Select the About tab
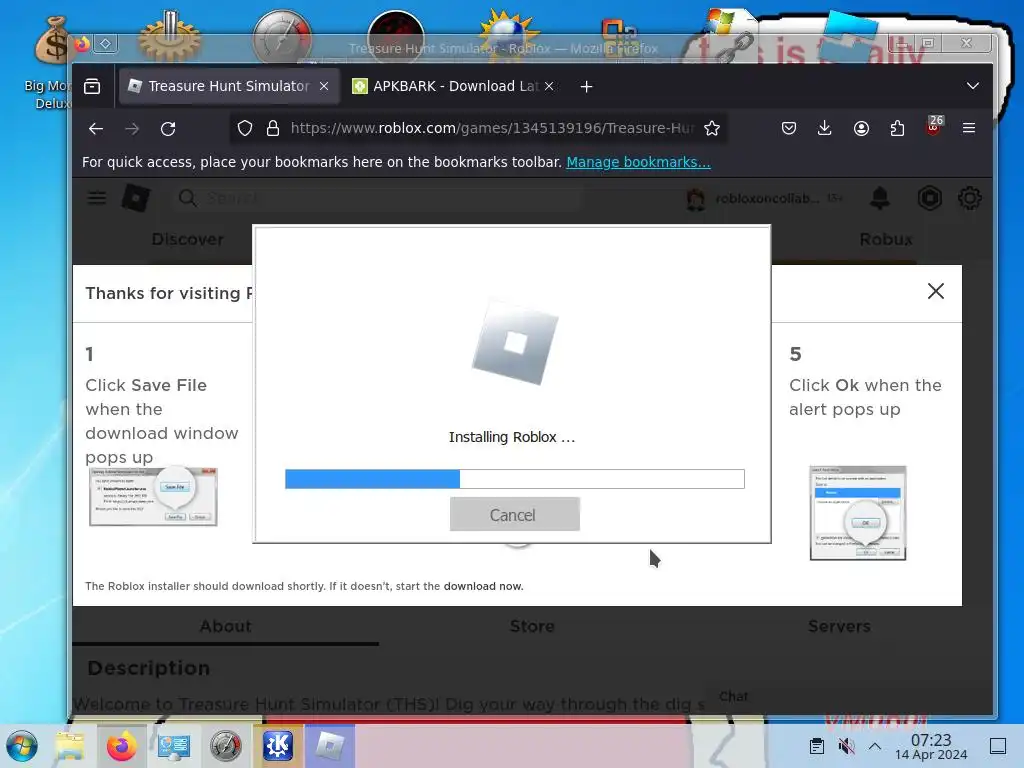The height and width of the screenshot is (768, 1024). [225, 626]
